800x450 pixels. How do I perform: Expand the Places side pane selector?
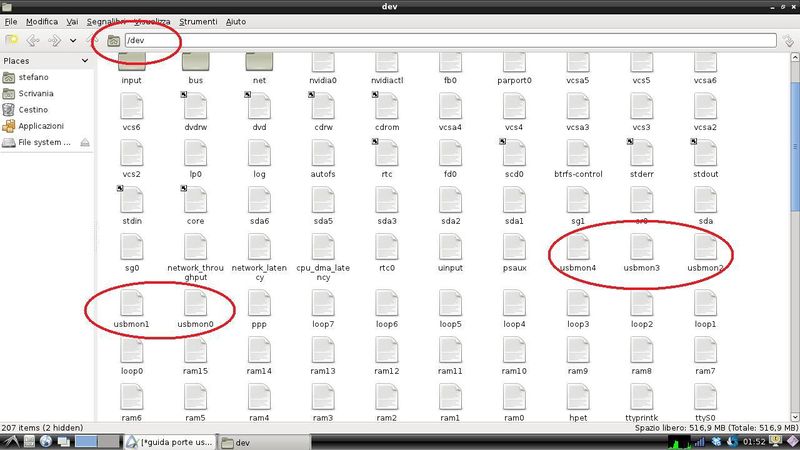point(85,61)
